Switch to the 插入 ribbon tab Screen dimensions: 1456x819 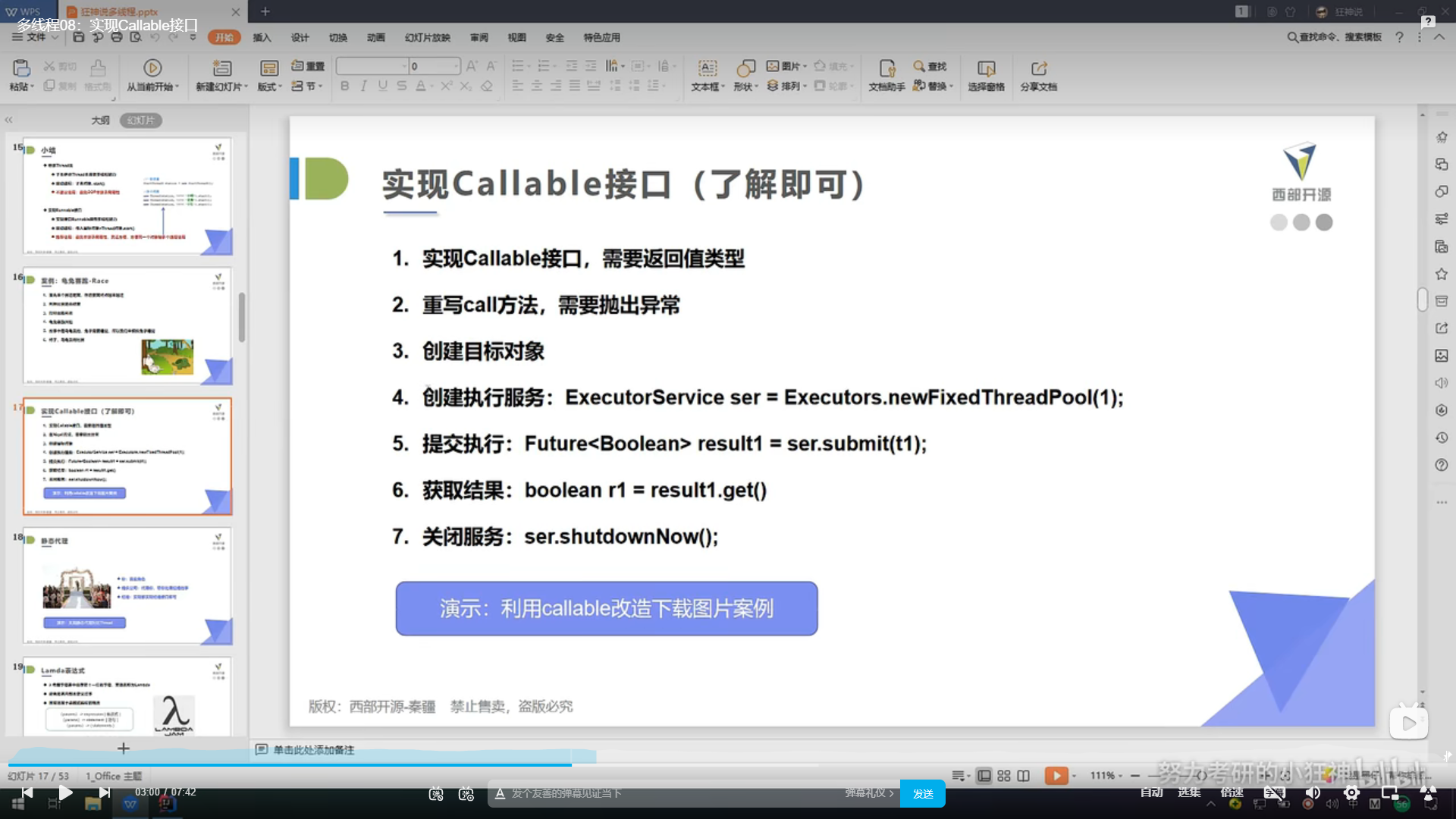pos(262,37)
